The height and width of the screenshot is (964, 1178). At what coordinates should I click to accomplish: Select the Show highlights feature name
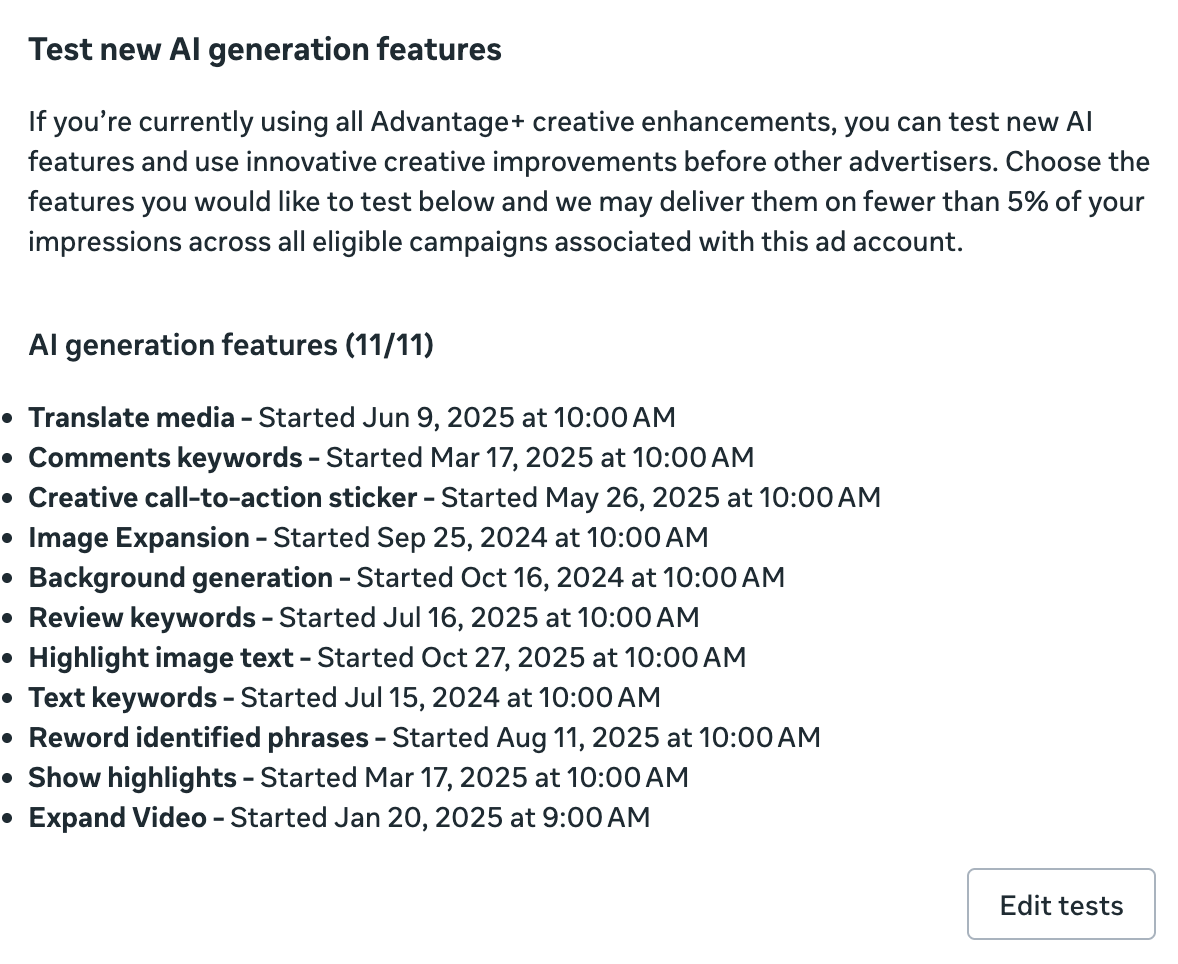pyautogui.click(x=132, y=778)
